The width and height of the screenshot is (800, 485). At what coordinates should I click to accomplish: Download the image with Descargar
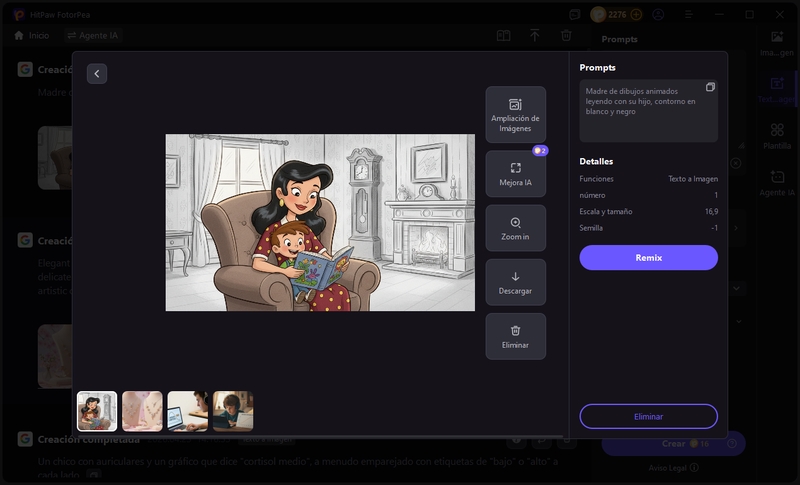click(x=515, y=282)
